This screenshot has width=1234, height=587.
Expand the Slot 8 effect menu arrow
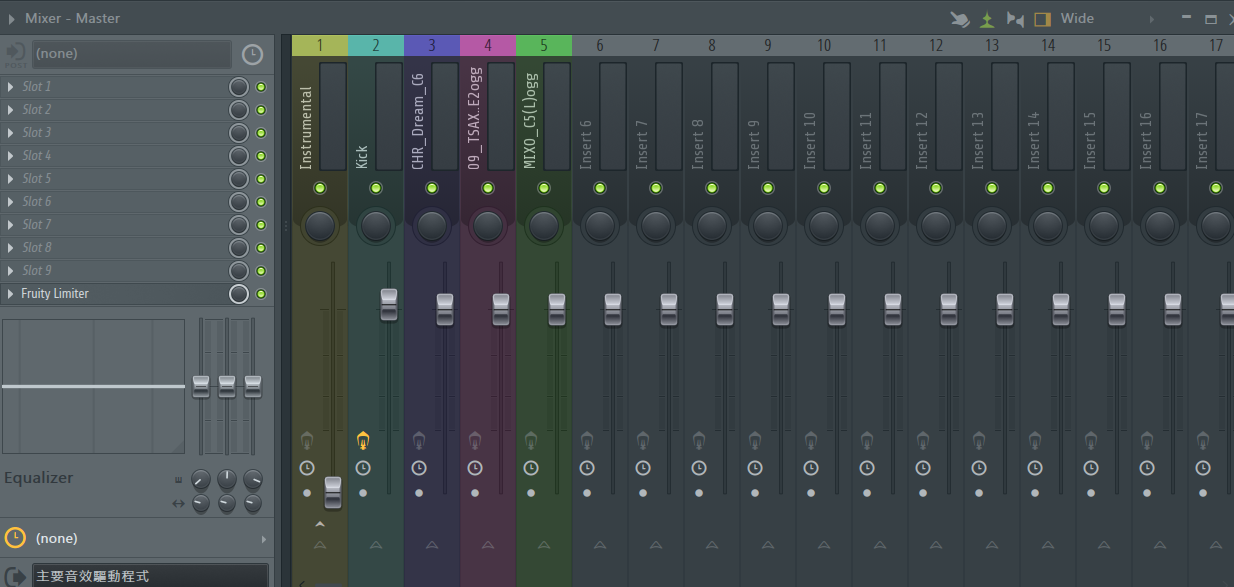[x=11, y=248]
